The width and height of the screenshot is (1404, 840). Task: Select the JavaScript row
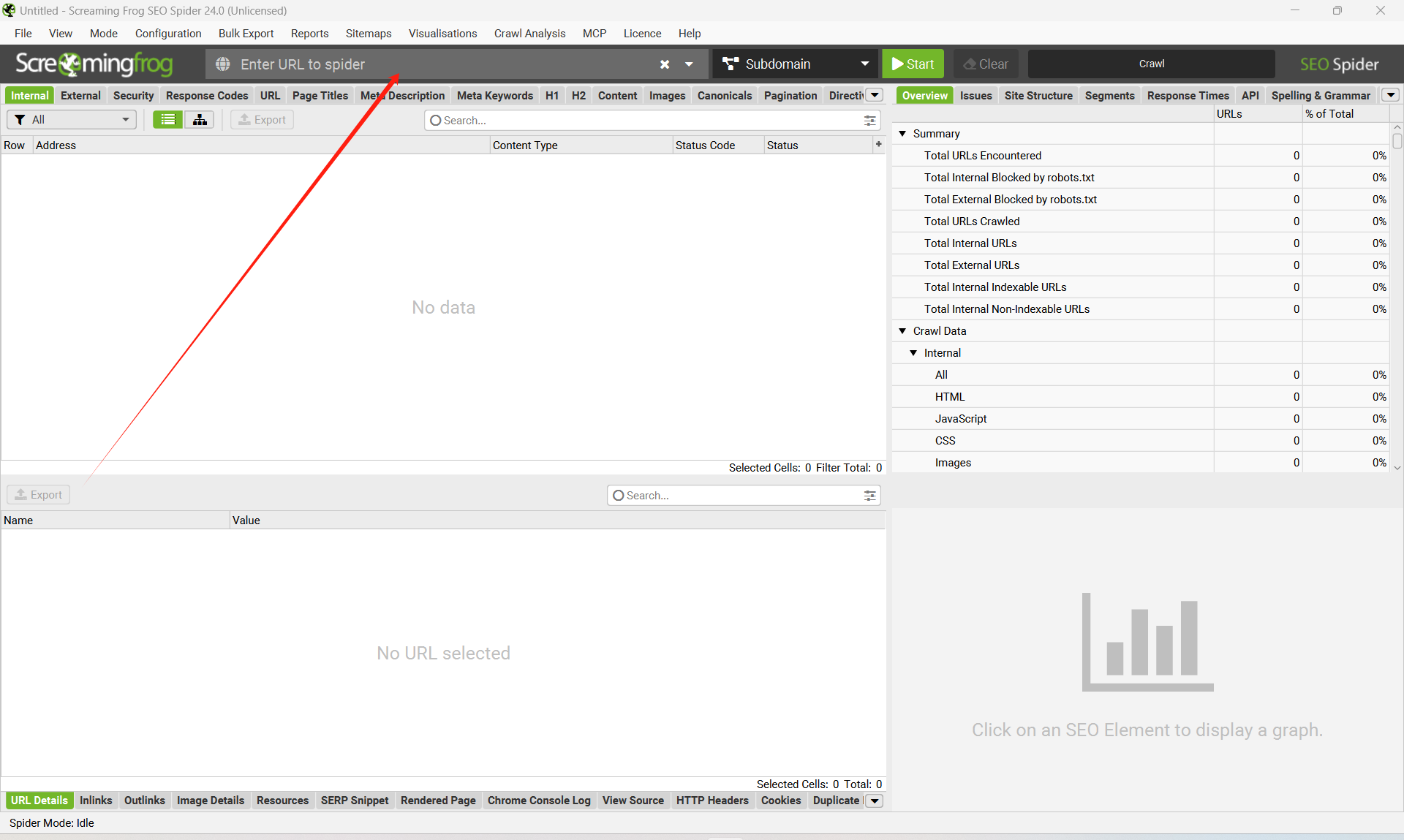point(1141,419)
